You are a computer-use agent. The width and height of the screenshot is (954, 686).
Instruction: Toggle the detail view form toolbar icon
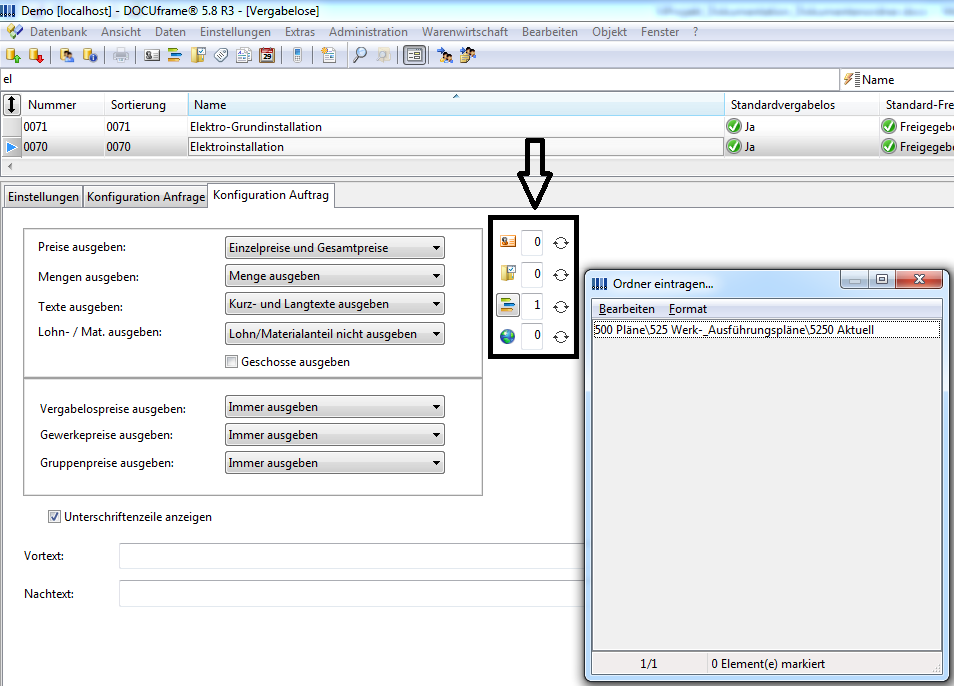414,56
